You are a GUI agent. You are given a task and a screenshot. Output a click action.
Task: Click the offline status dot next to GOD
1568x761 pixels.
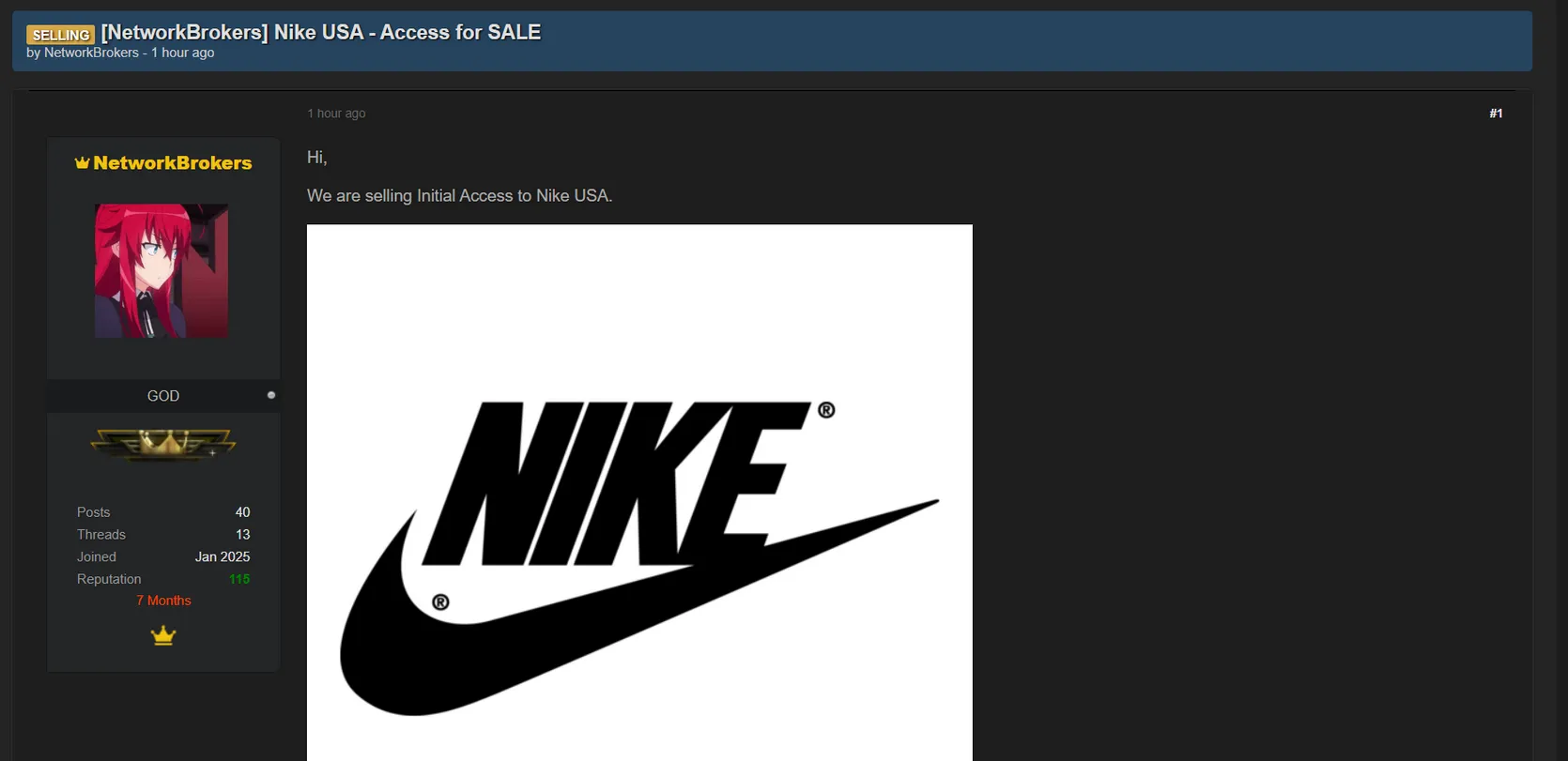[x=271, y=395]
